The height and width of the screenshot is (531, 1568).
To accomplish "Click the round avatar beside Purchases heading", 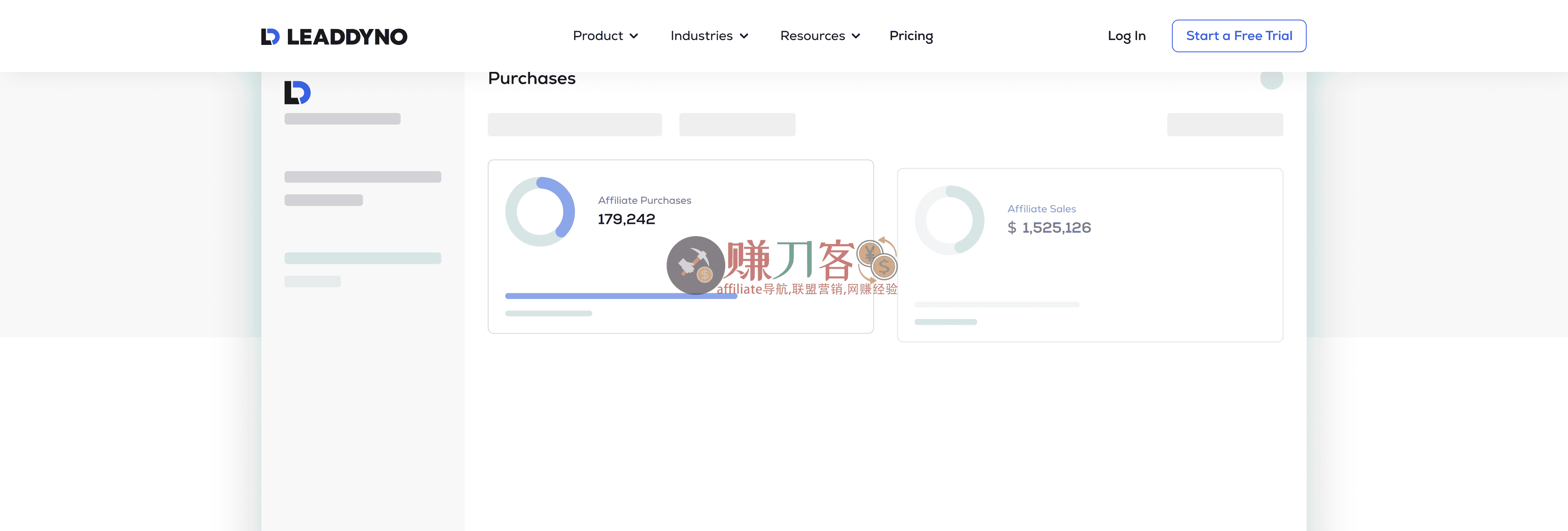I will coord(1271,78).
